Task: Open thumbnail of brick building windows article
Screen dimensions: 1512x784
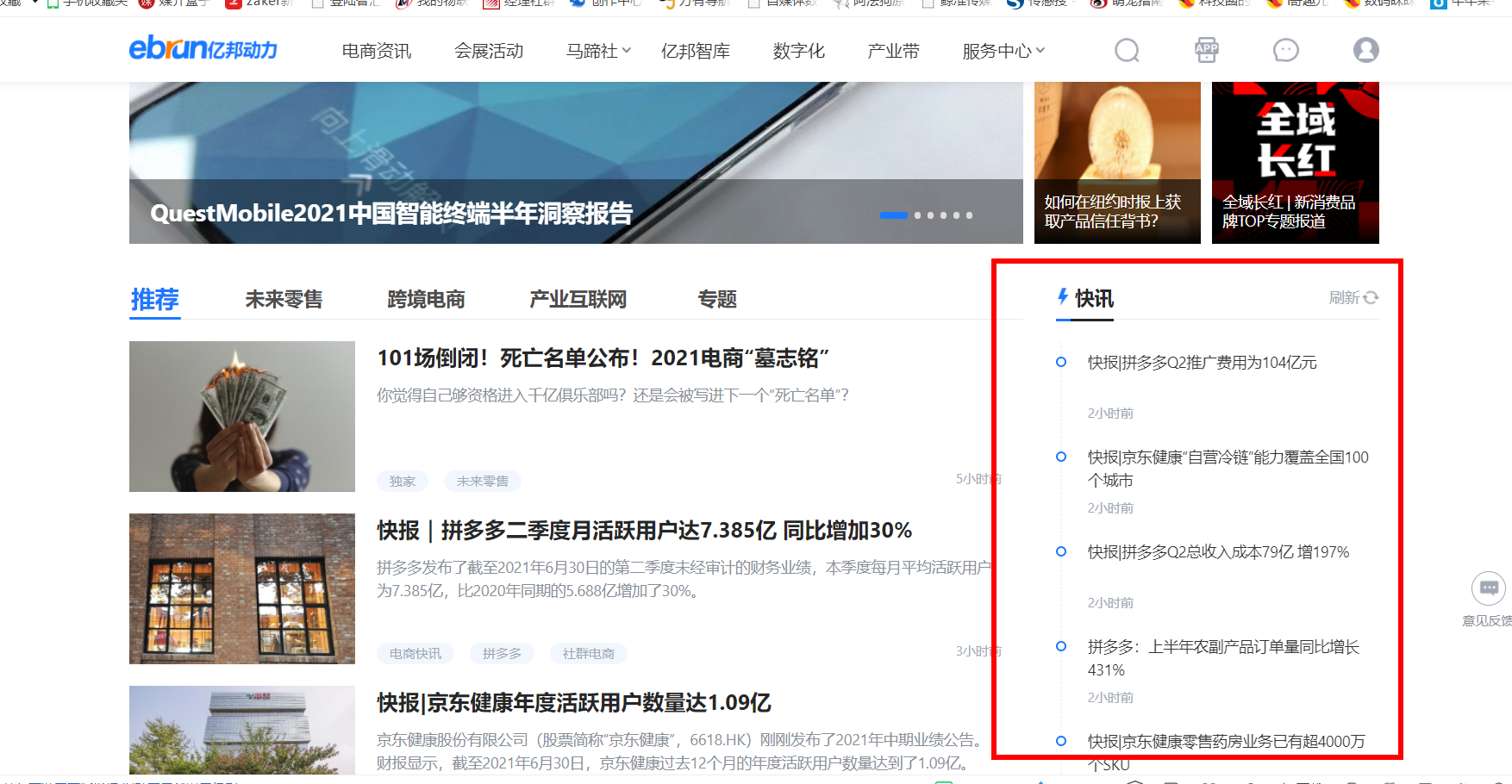Action: (x=242, y=588)
